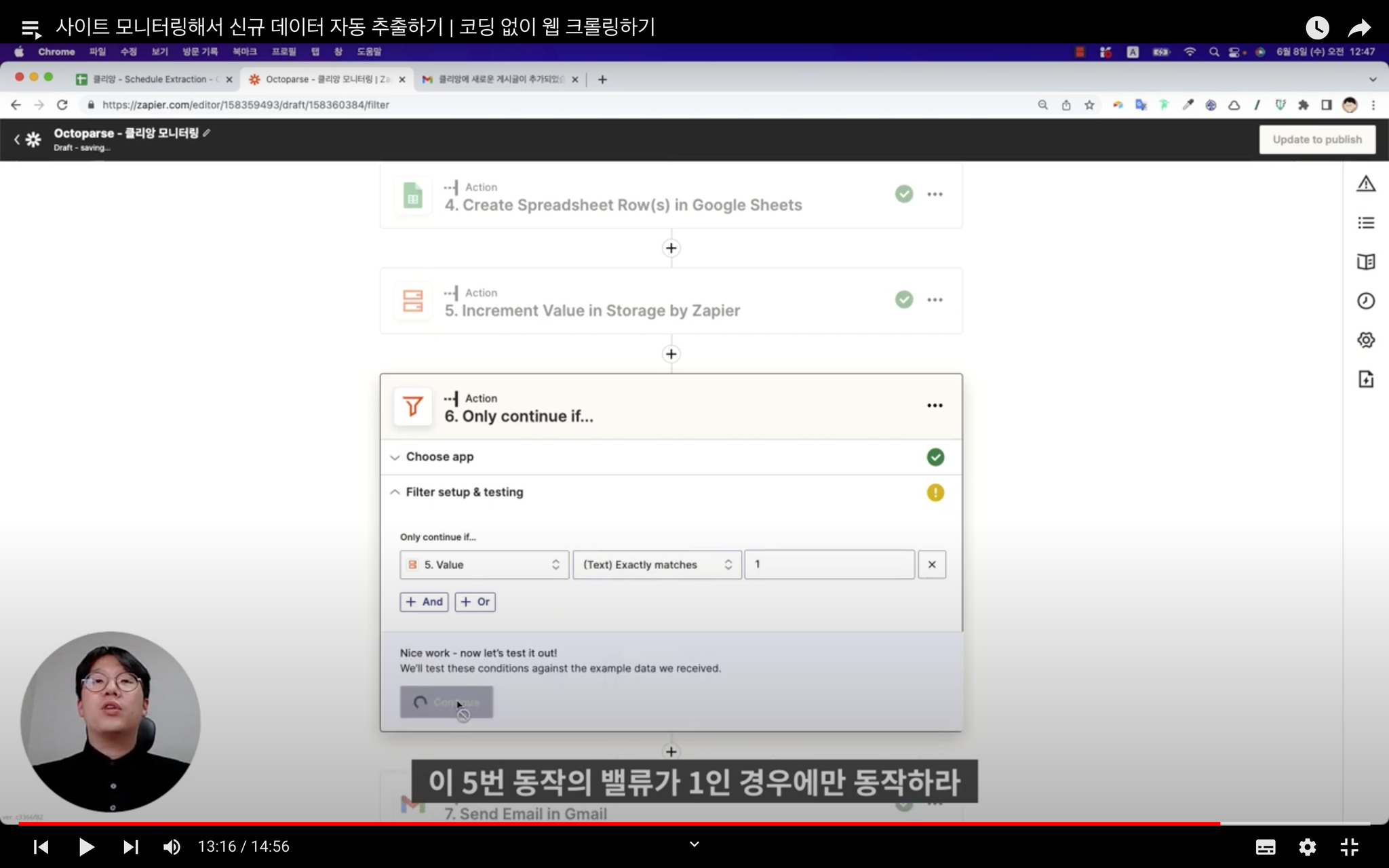The width and height of the screenshot is (1389, 868).
Task: Open the Zap settings gear sidebar icon
Action: tap(1365, 340)
